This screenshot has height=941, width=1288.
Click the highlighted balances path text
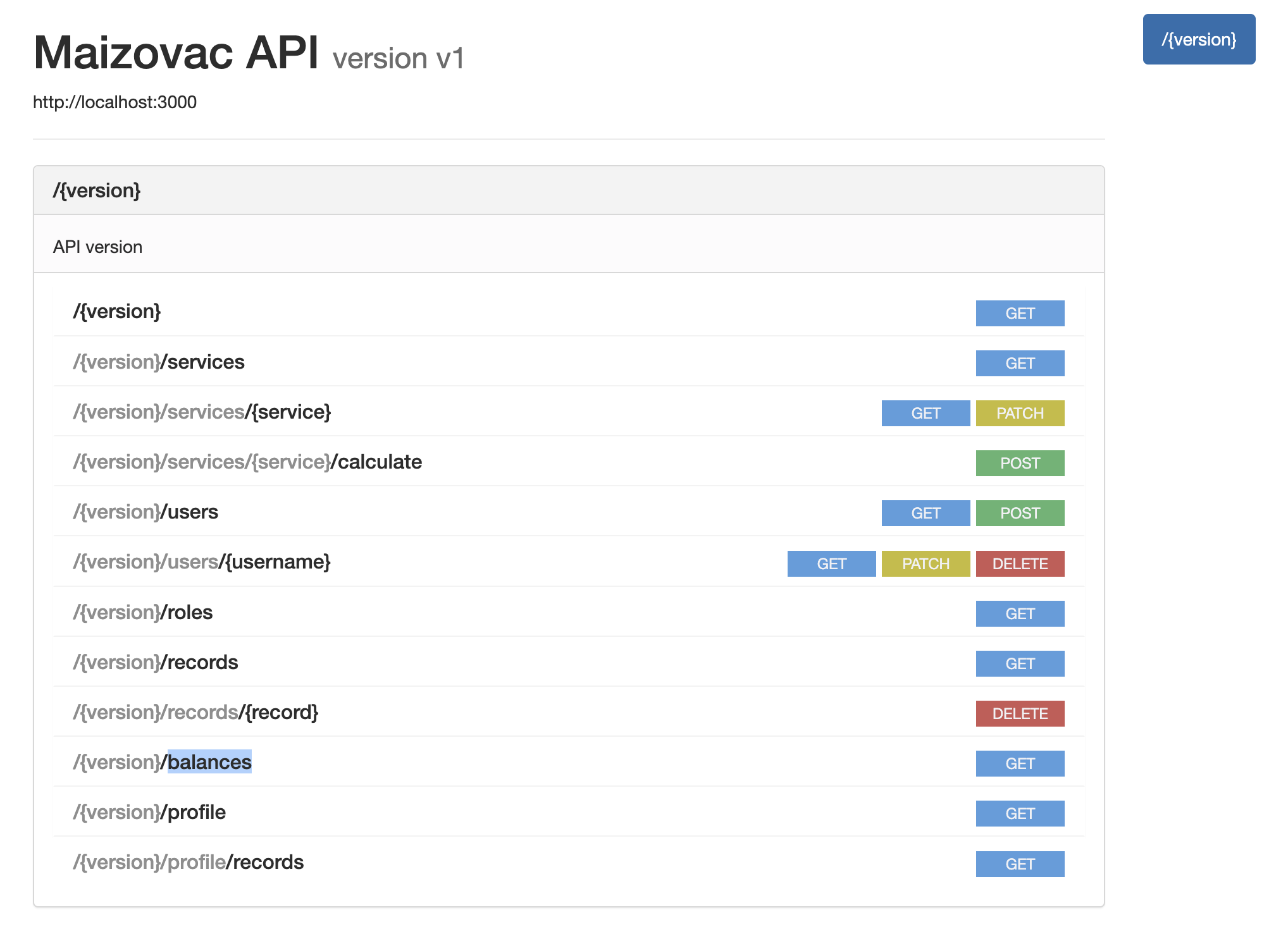pyautogui.click(x=209, y=762)
